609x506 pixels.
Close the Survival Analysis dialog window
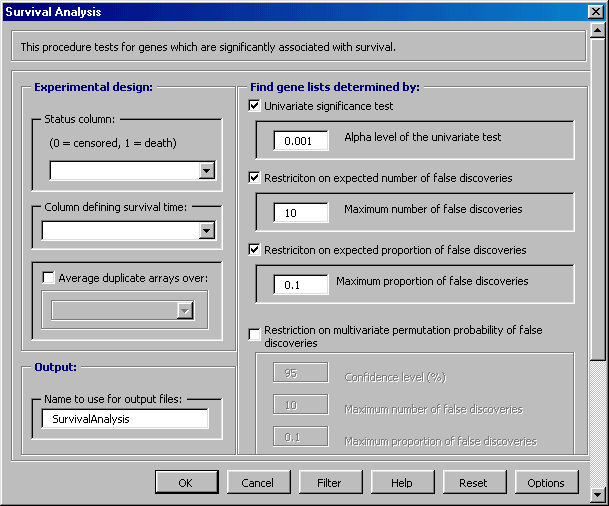pos(594,12)
